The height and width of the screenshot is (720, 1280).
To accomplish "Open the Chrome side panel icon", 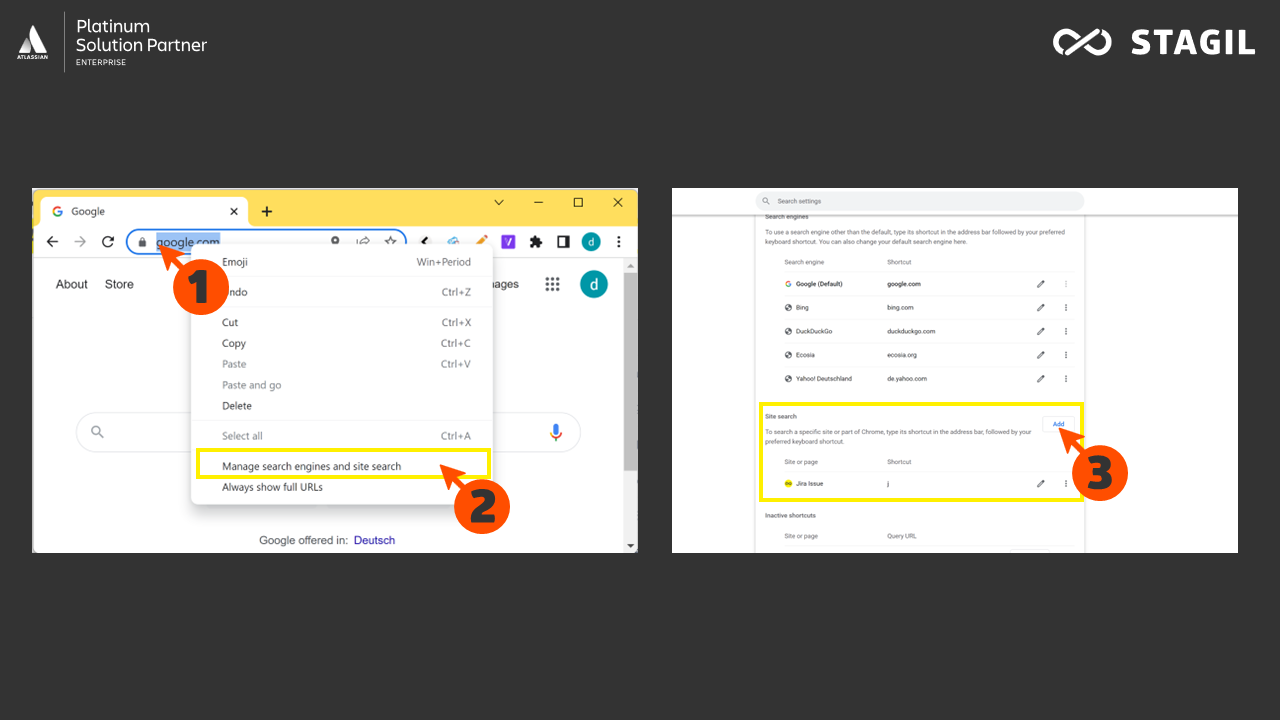I will pos(563,242).
